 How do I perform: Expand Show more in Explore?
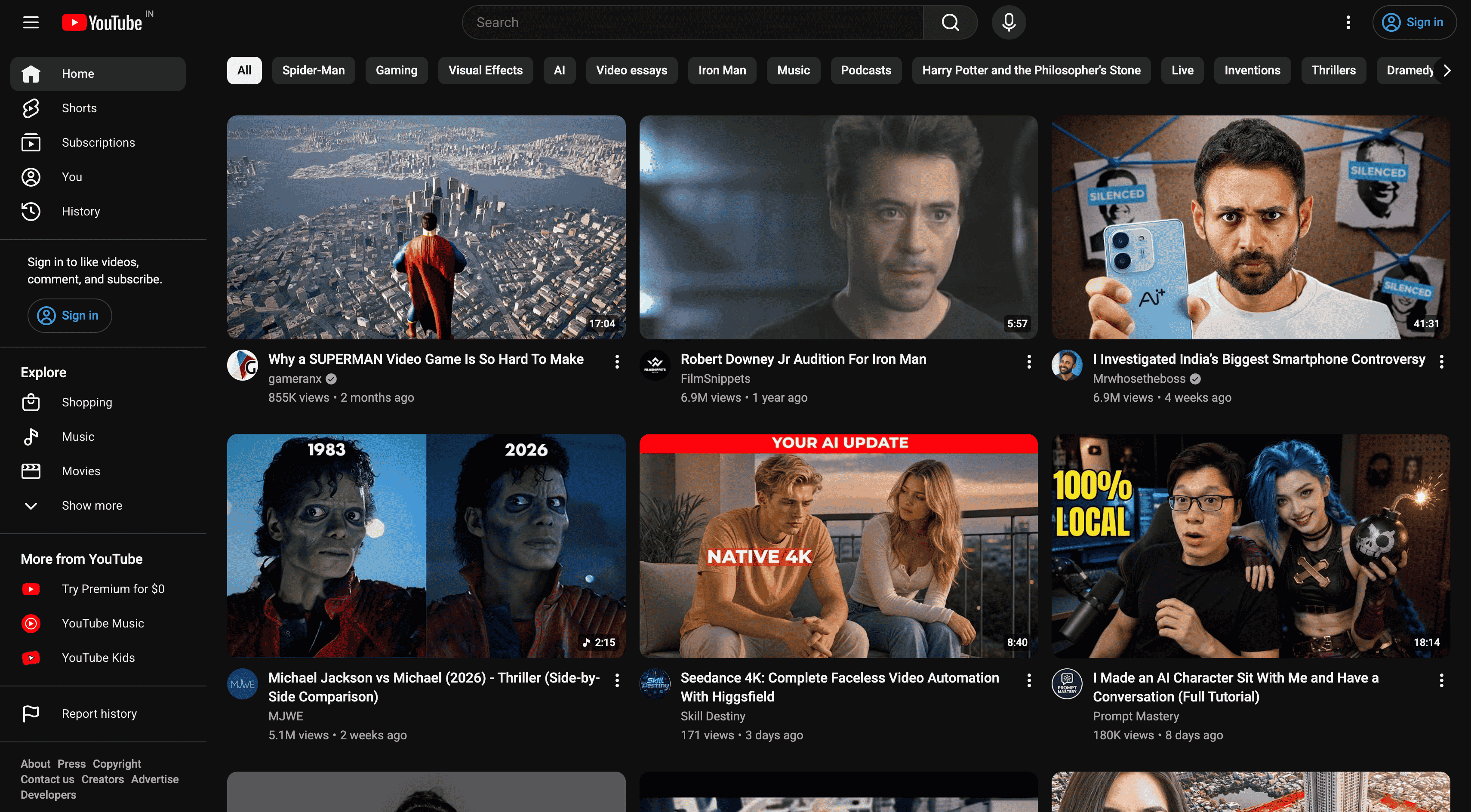click(98, 505)
